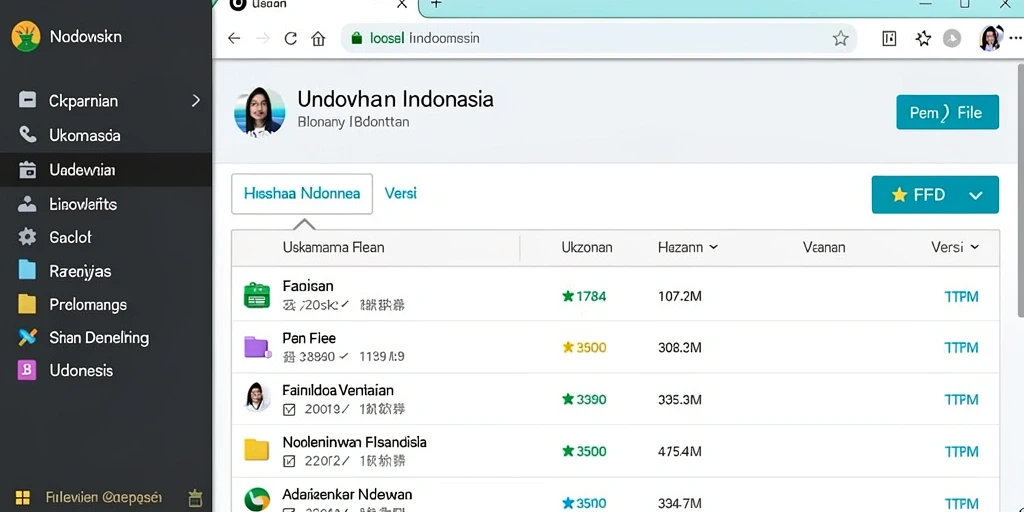Reload the browser page

click(291, 39)
